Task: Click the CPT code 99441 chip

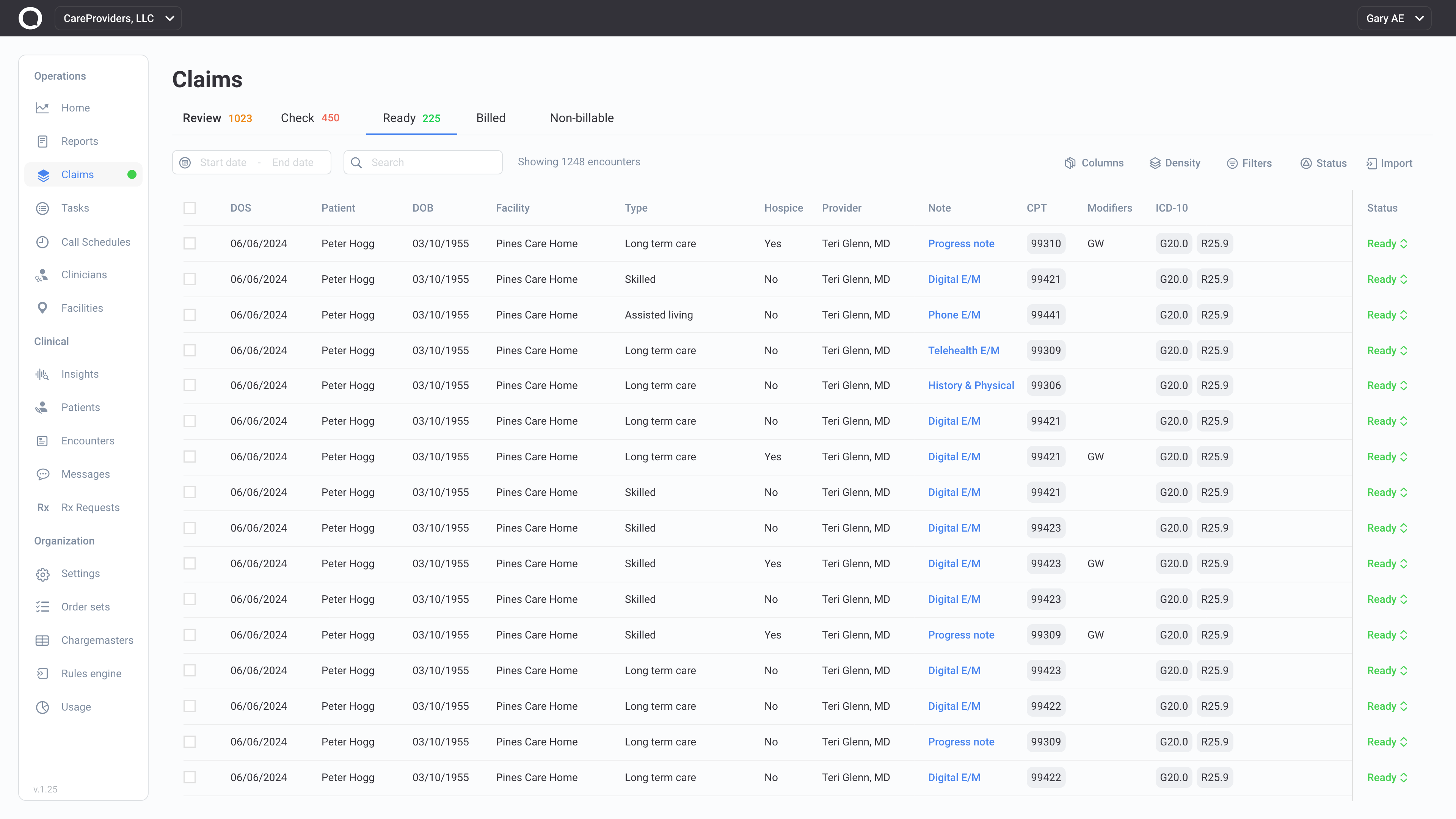Action: tap(1046, 315)
